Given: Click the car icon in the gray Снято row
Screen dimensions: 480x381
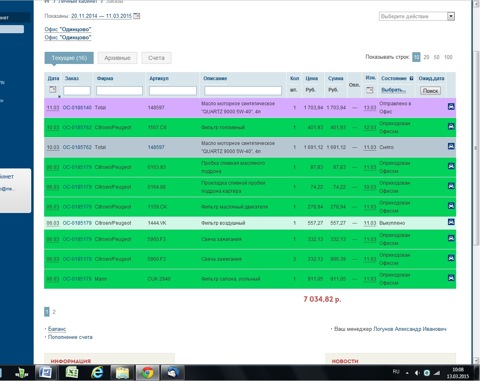Looking at the screenshot, I should coord(451,146).
